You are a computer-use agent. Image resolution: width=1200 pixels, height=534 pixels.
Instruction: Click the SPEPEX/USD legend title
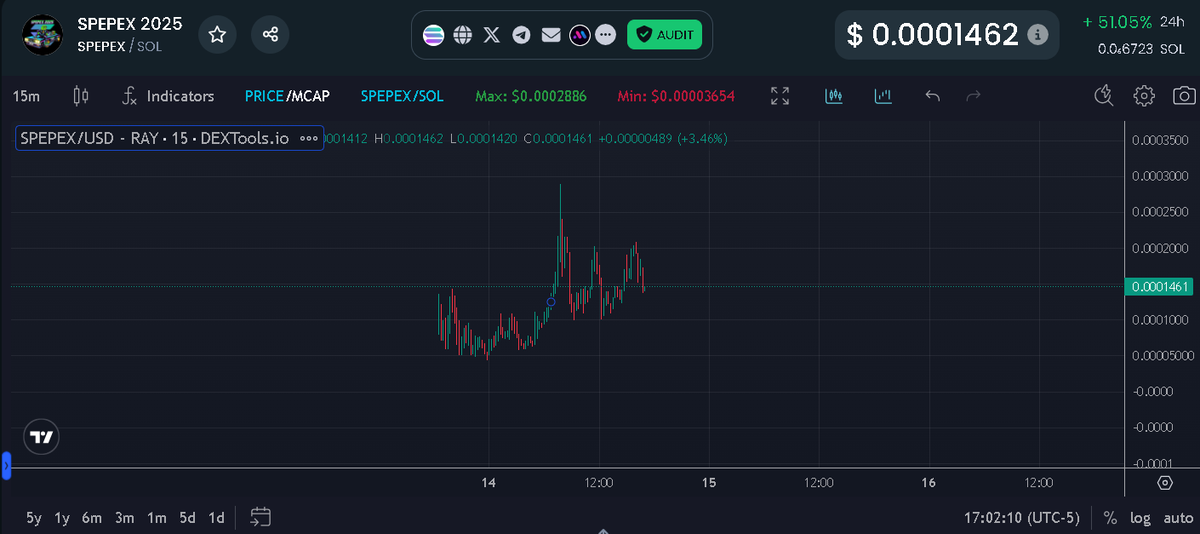pyautogui.click(x=154, y=138)
